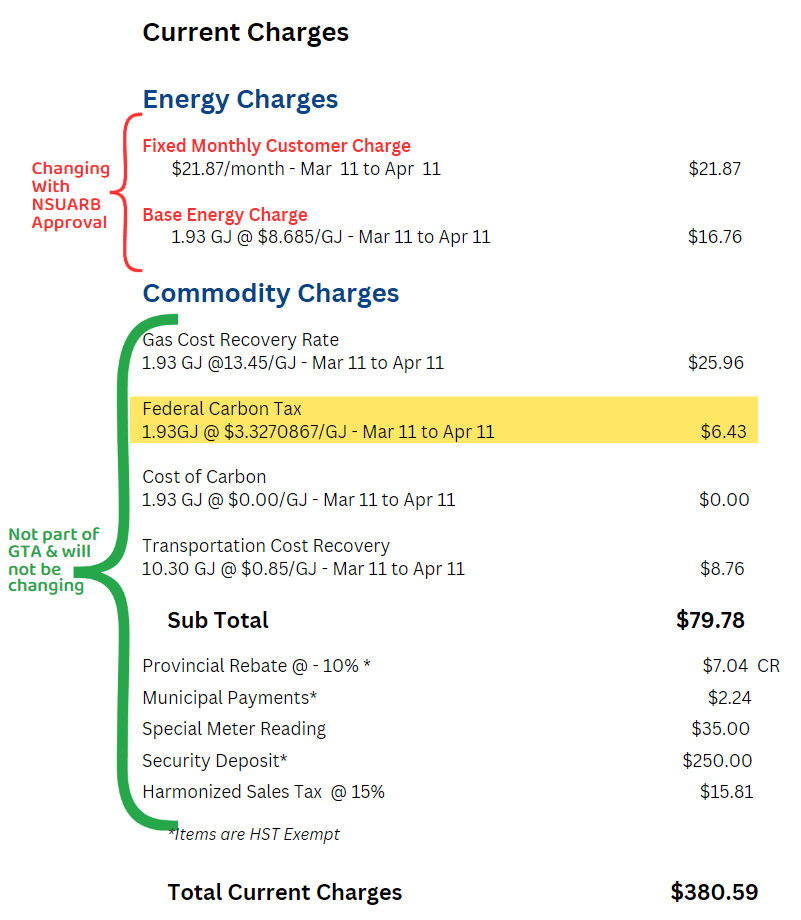The width and height of the screenshot is (801, 920).
Task: Click the Harmonized Sales Tax label
Action: pos(263,792)
